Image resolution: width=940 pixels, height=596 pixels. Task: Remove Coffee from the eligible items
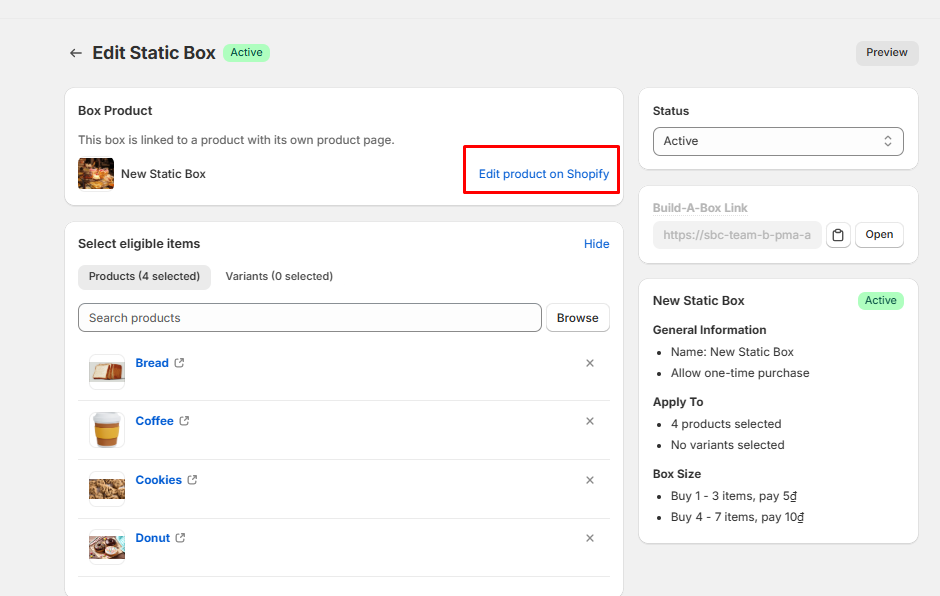(x=590, y=421)
